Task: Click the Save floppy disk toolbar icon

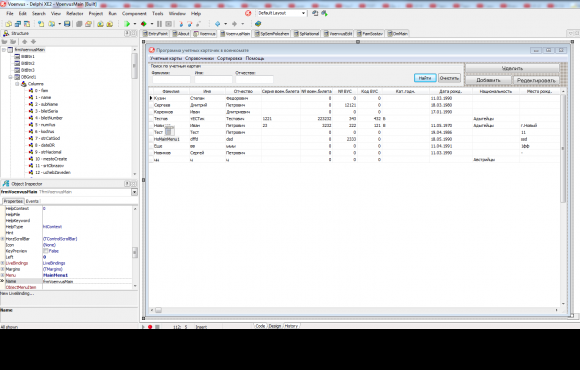Action: point(67,24)
